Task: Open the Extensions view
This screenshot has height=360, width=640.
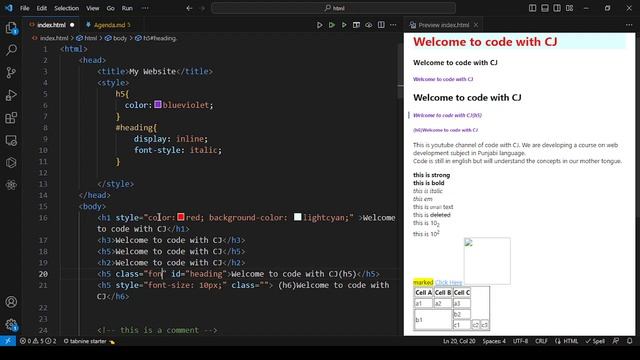Action: pos(11,118)
